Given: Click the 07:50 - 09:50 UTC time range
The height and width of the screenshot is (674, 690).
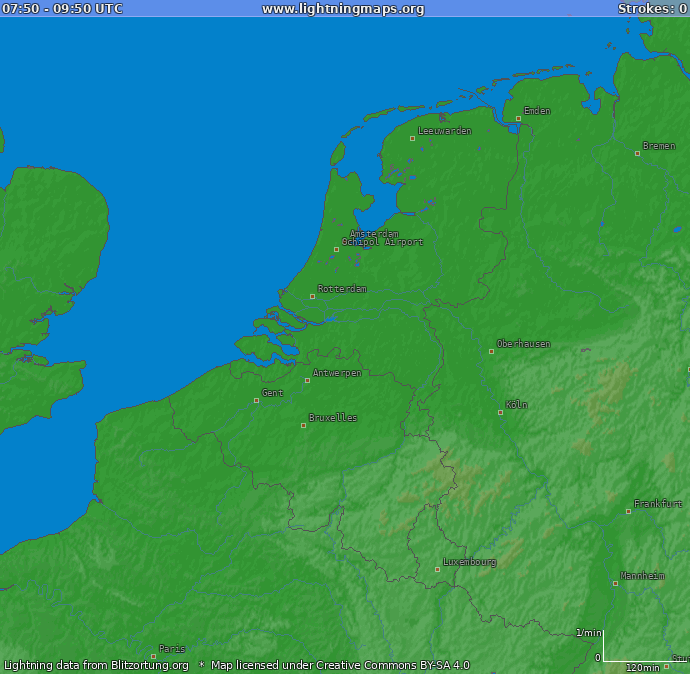Looking at the screenshot, I should coord(62,9).
